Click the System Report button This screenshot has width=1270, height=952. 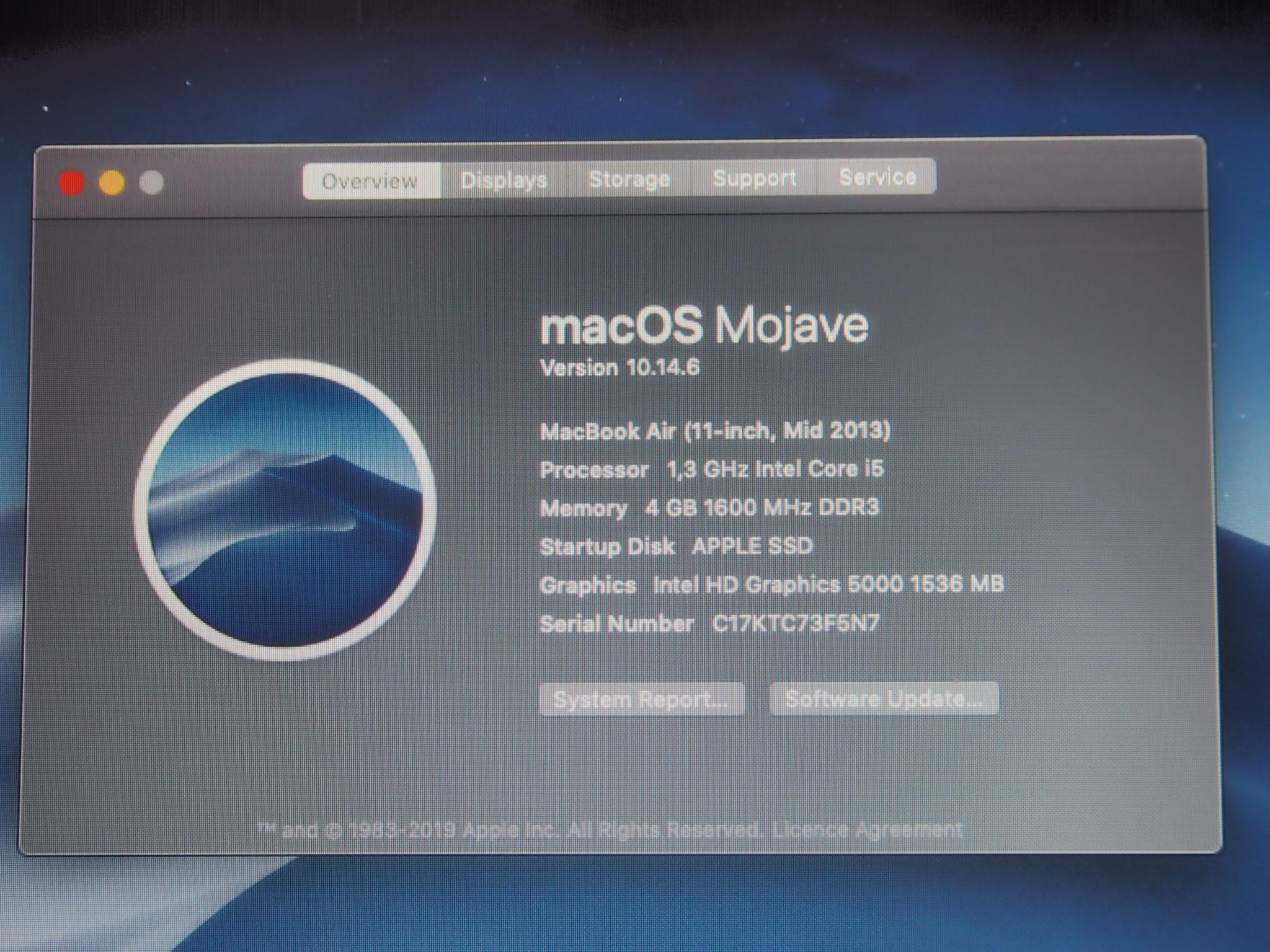coord(642,700)
